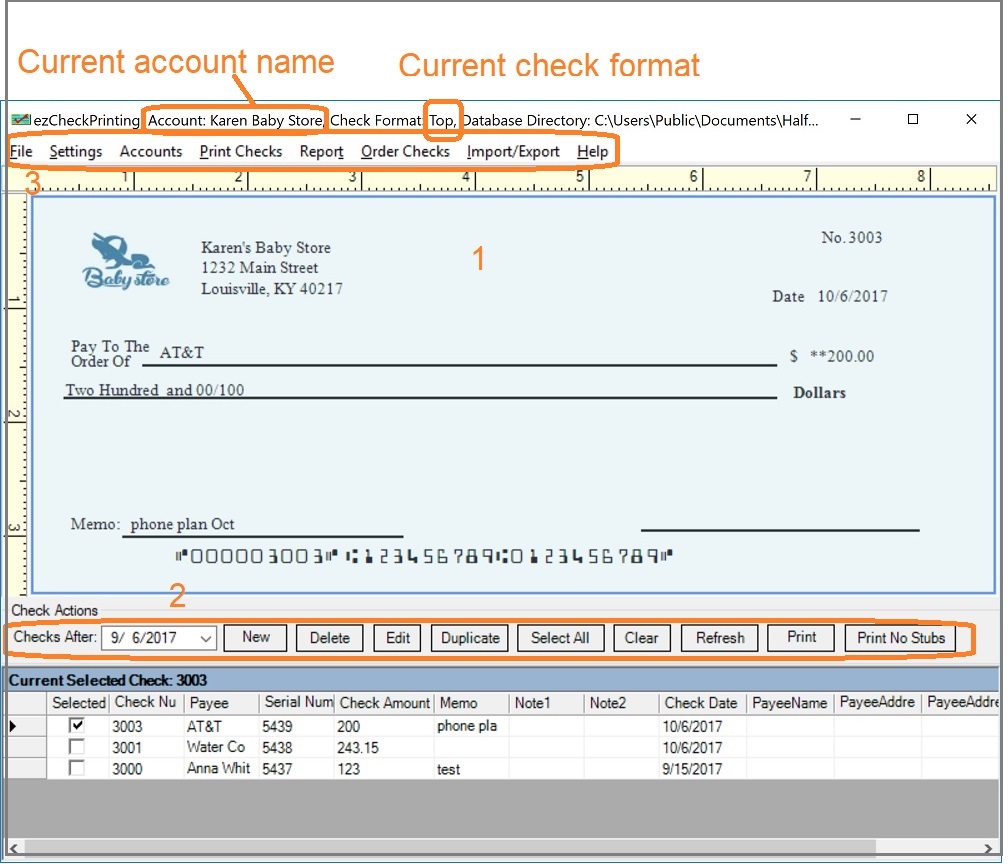Open the Settings menu

coord(76,152)
